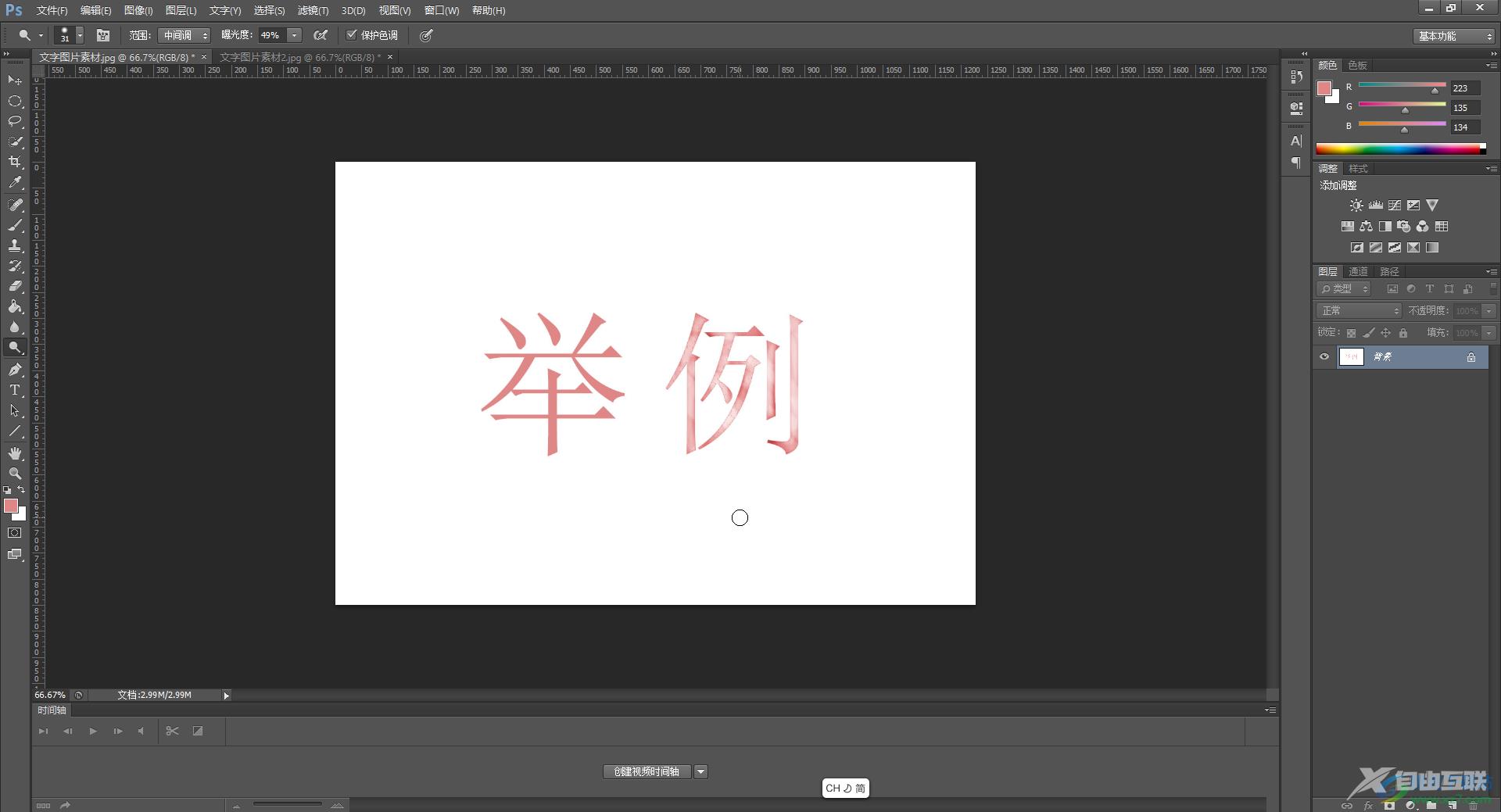This screenshot has width=1501, height=812.
Task: Click the 创建视频时间轴 button
Action: pos(647,772)
